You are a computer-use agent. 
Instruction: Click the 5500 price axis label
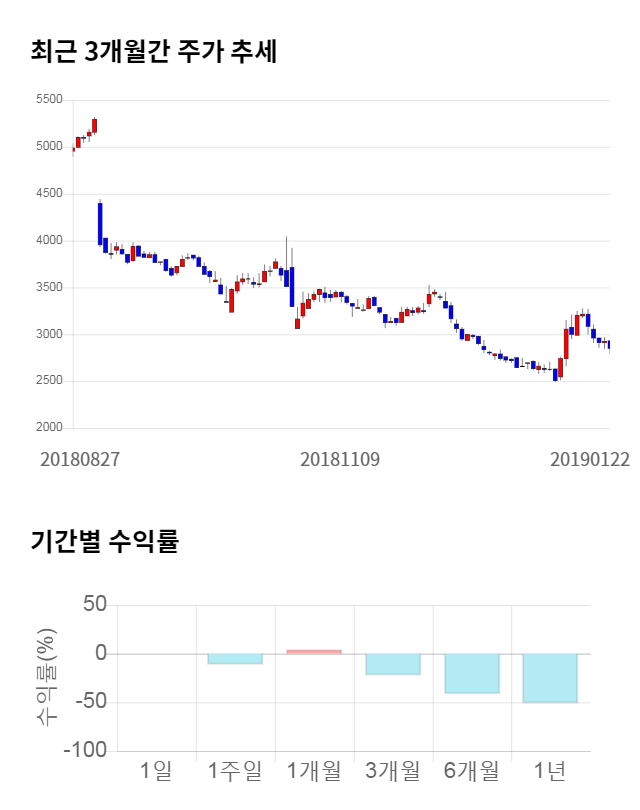(48, 100)
